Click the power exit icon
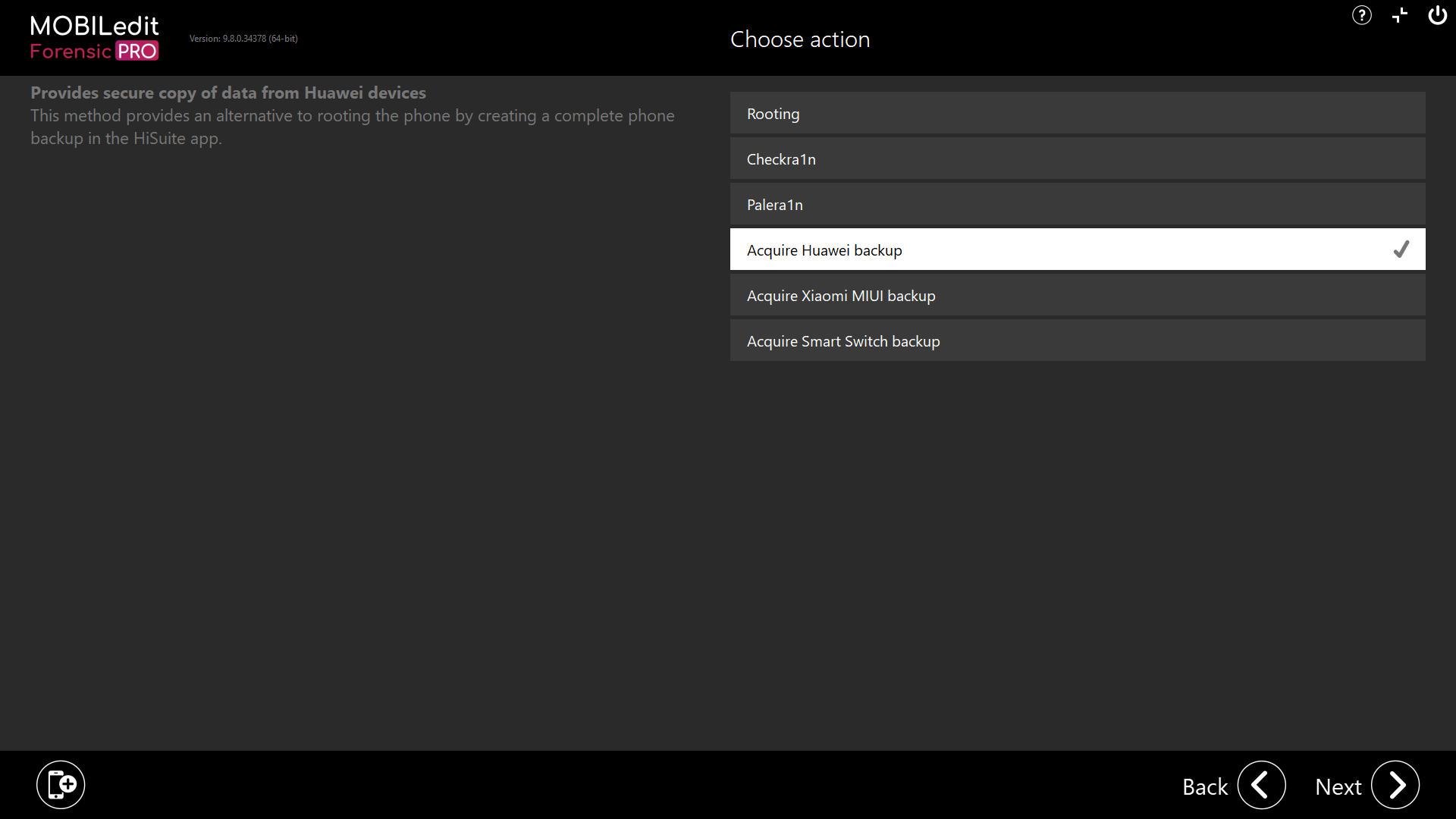 pos(1437,15)
